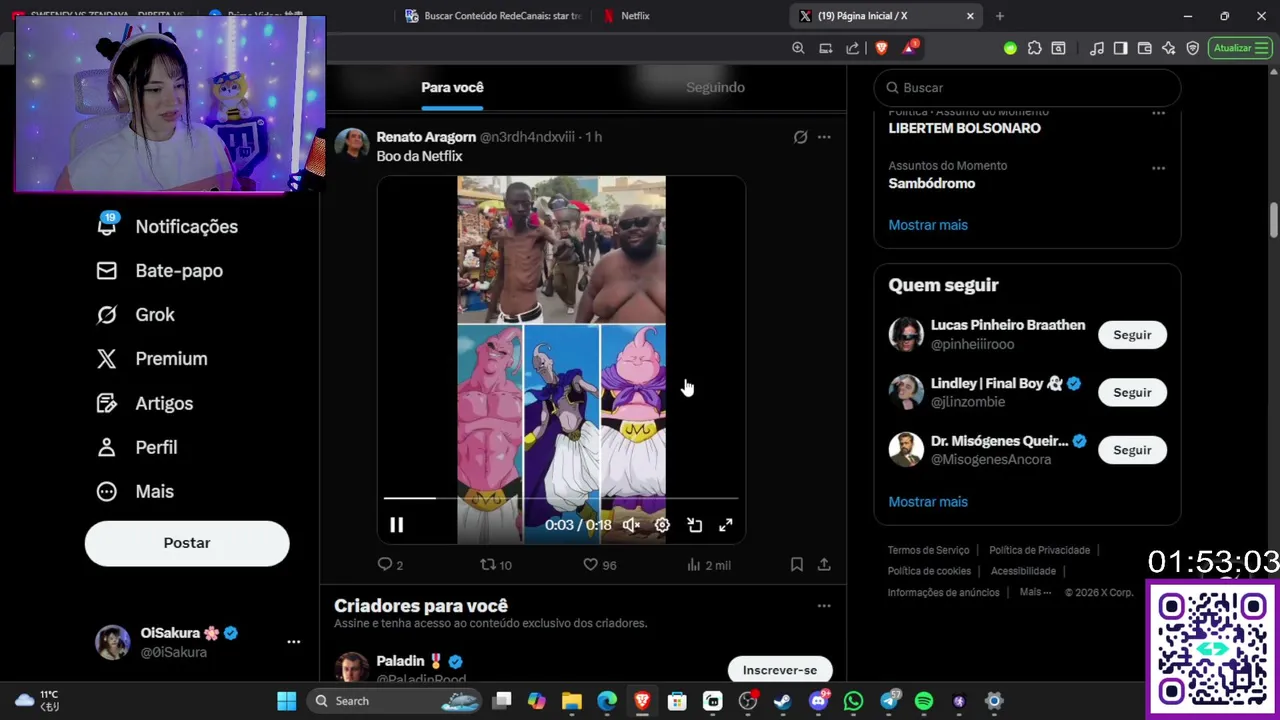Open Spotify from the taskbar
The height and width of the screenshot is (720, 1280).
pyautogui.click(x=924, y=701)
